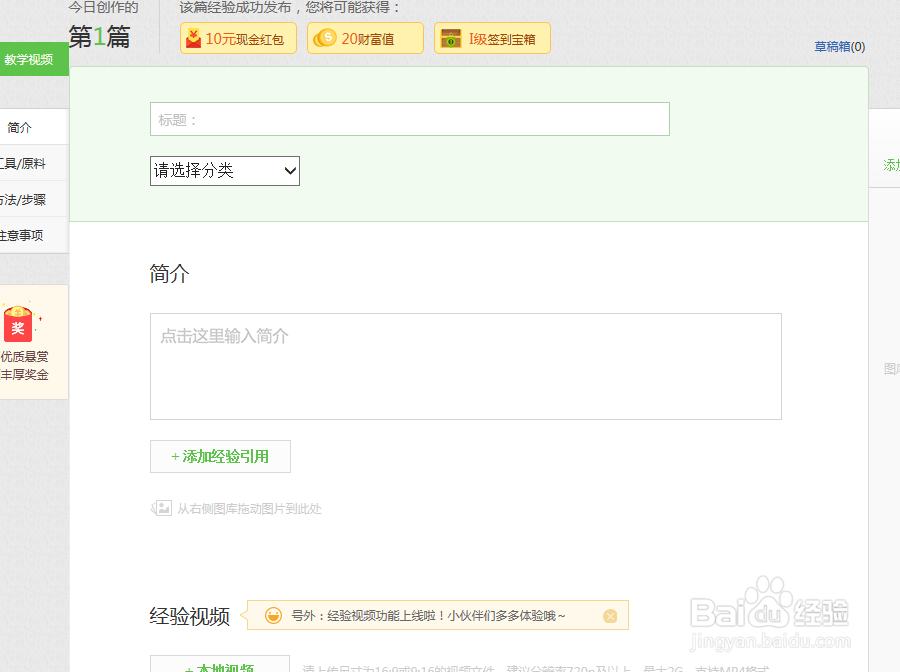Viewport: 900px width, 672px height.
Task: Click the I级签到宝箱 treasure chest icon
Action: 450,38
